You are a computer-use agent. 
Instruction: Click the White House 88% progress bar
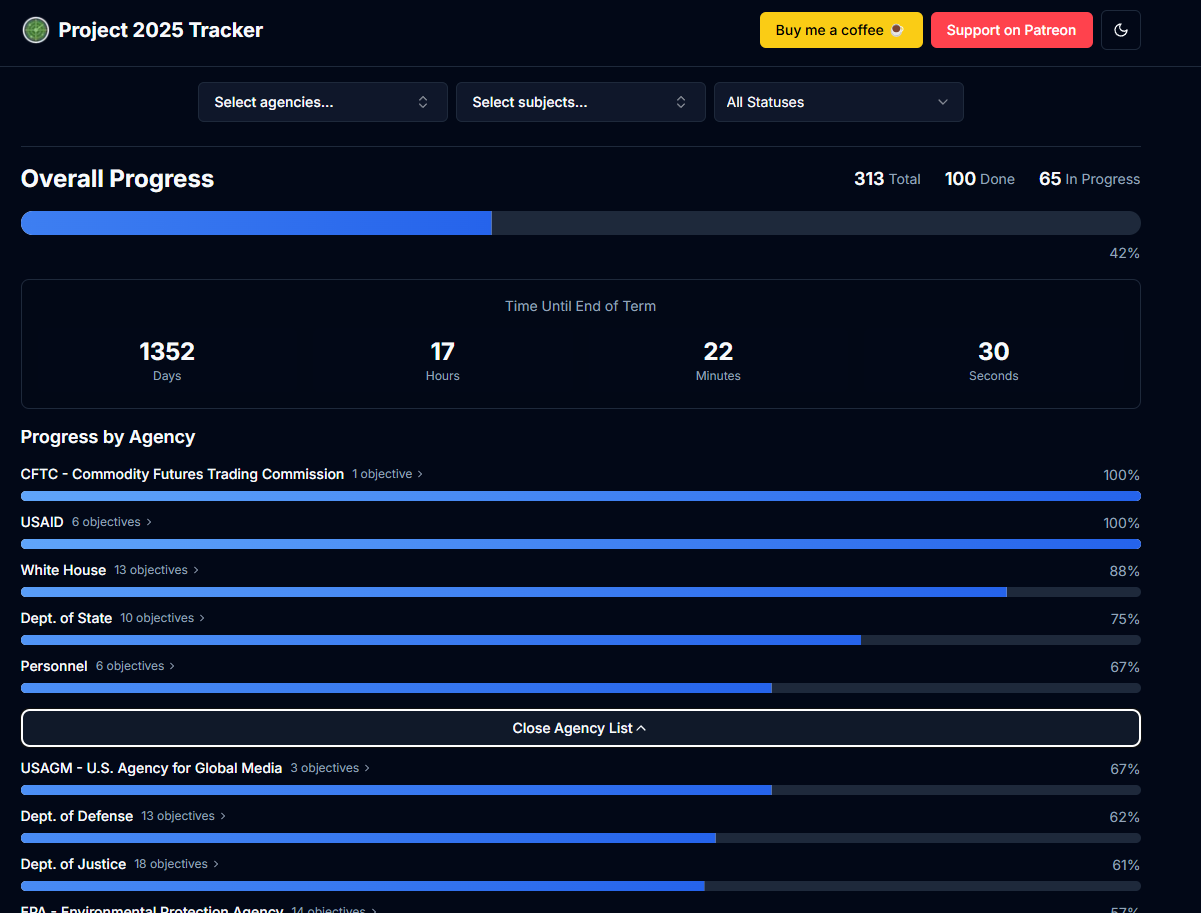581,592
